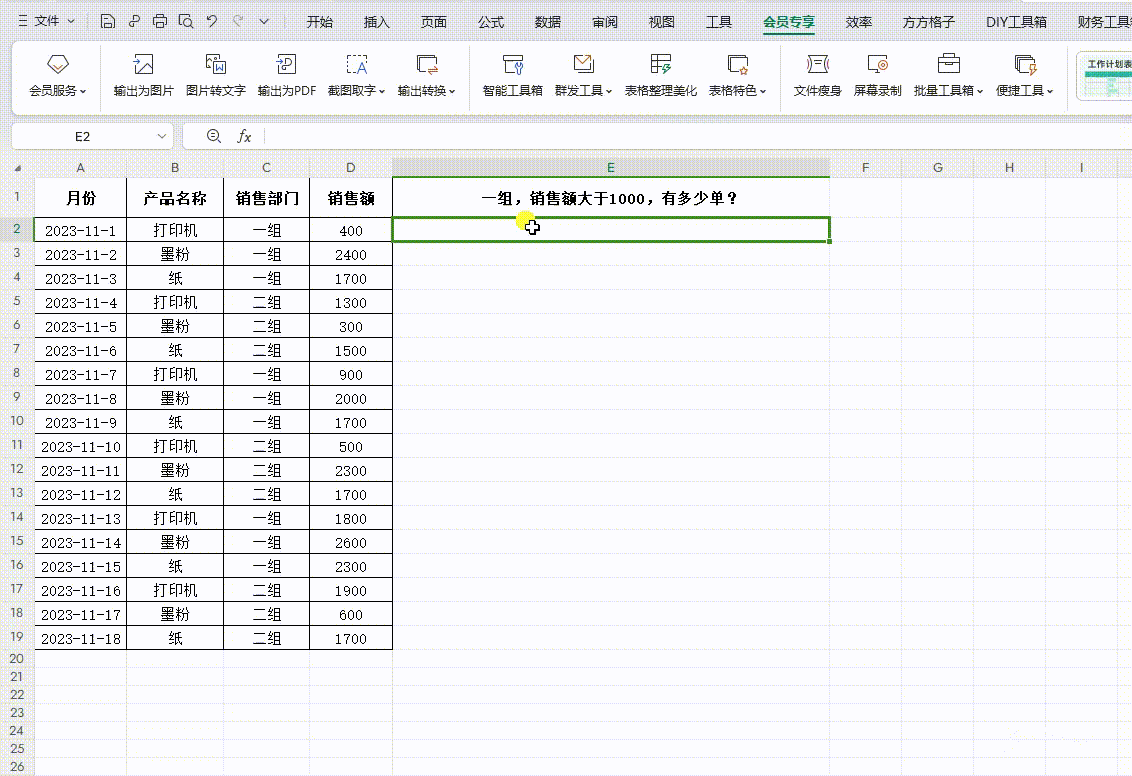The image size is (1132, 776).
Task: Click the fx insert function icon
Action: click(x=244, y=136)
